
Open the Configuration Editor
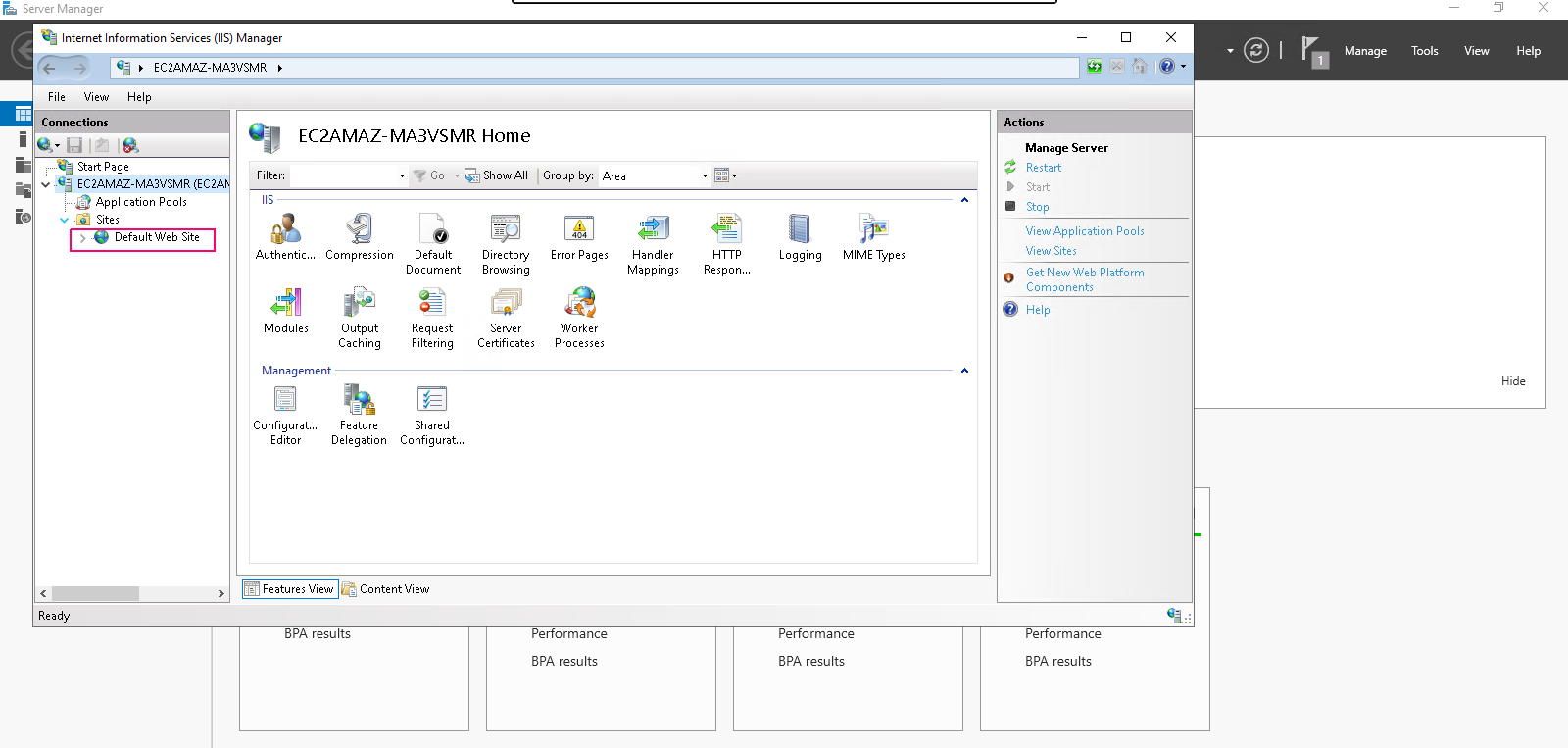(x=285, y=415)
